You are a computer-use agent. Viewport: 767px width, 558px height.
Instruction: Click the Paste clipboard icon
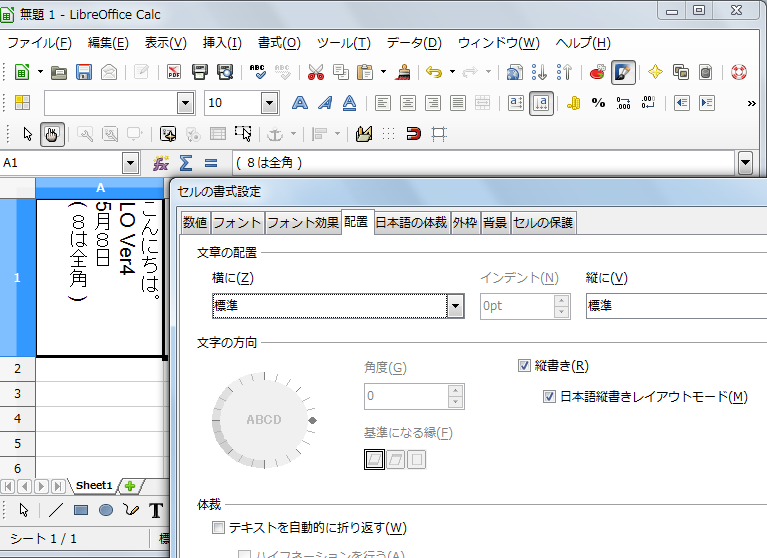pyautogui.click(x=365, y=72)
